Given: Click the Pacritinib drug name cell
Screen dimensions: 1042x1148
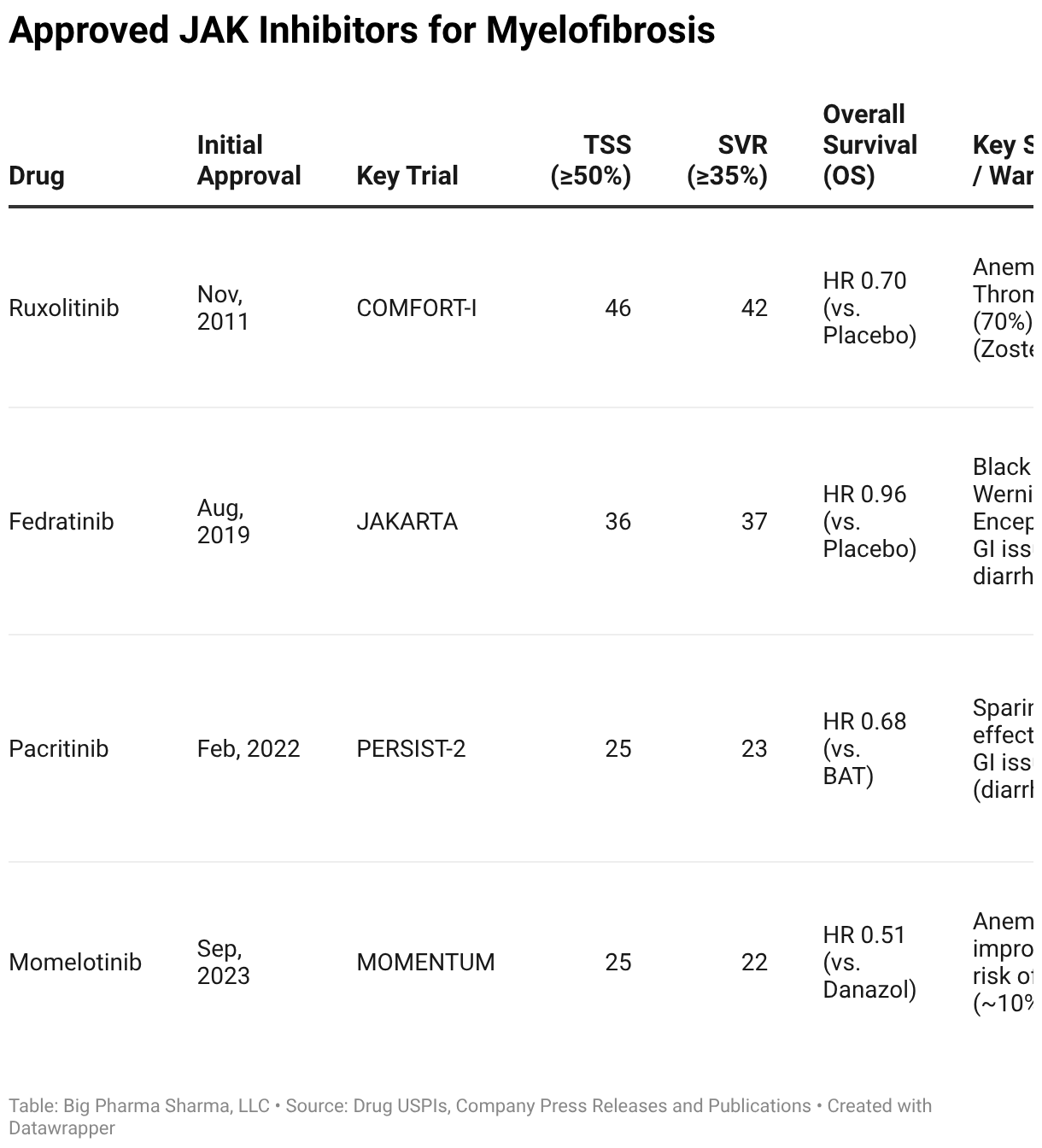Looking at the screenshot, I should [59, 749].
